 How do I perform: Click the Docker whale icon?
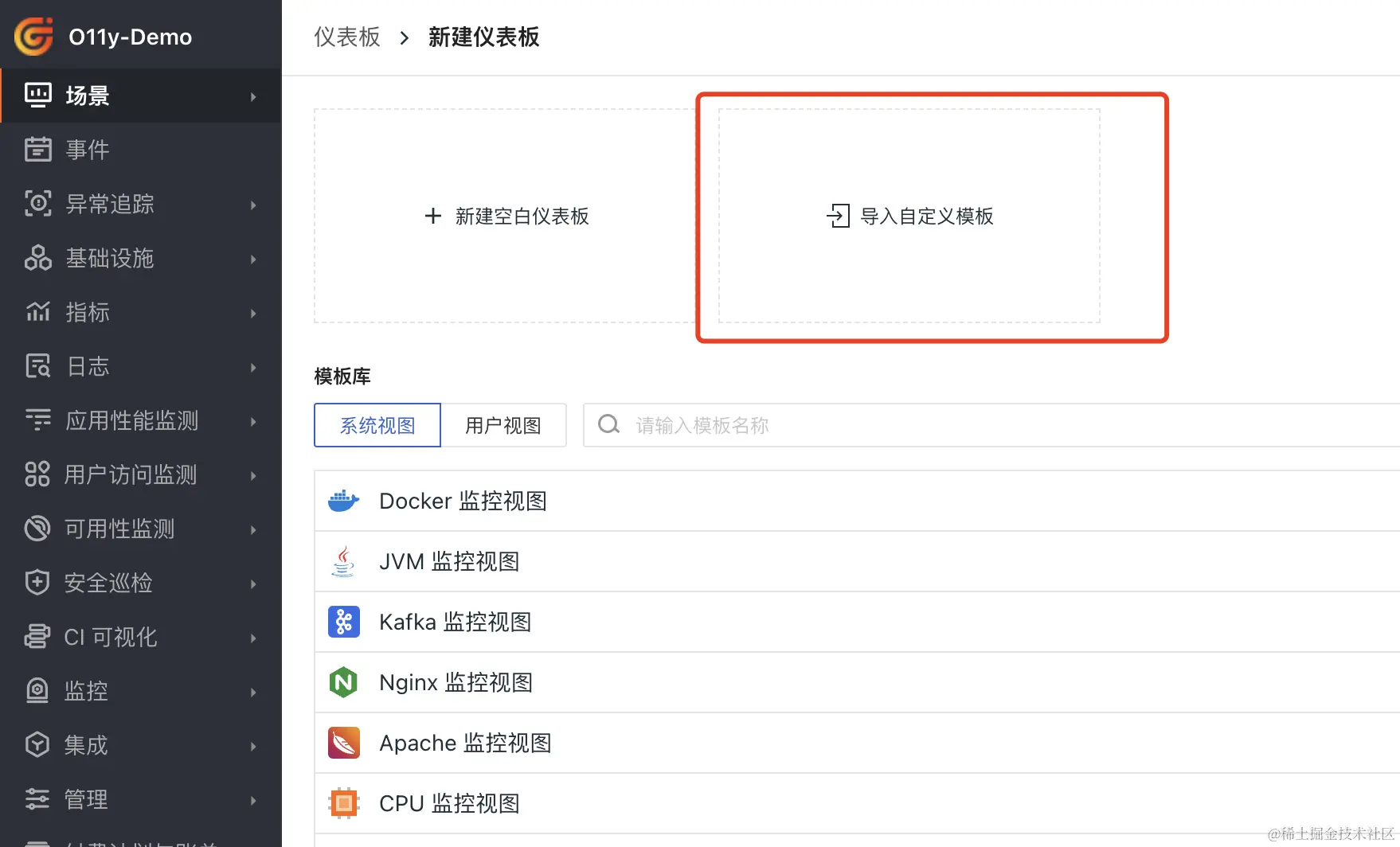[344, 501]
